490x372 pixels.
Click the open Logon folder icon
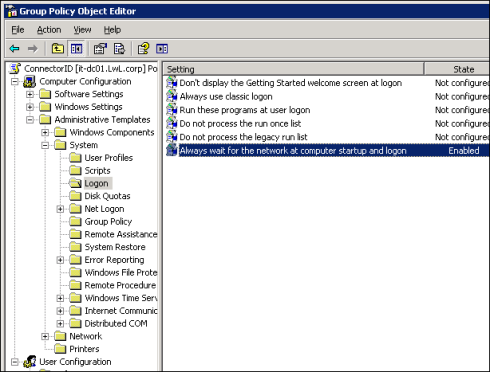(x=75, y=183)
